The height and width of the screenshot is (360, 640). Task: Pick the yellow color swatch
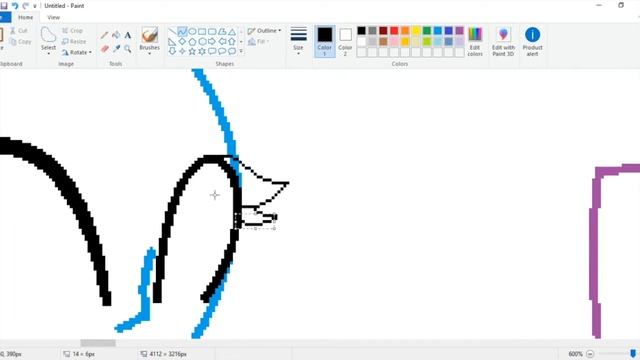coord(416,31)
